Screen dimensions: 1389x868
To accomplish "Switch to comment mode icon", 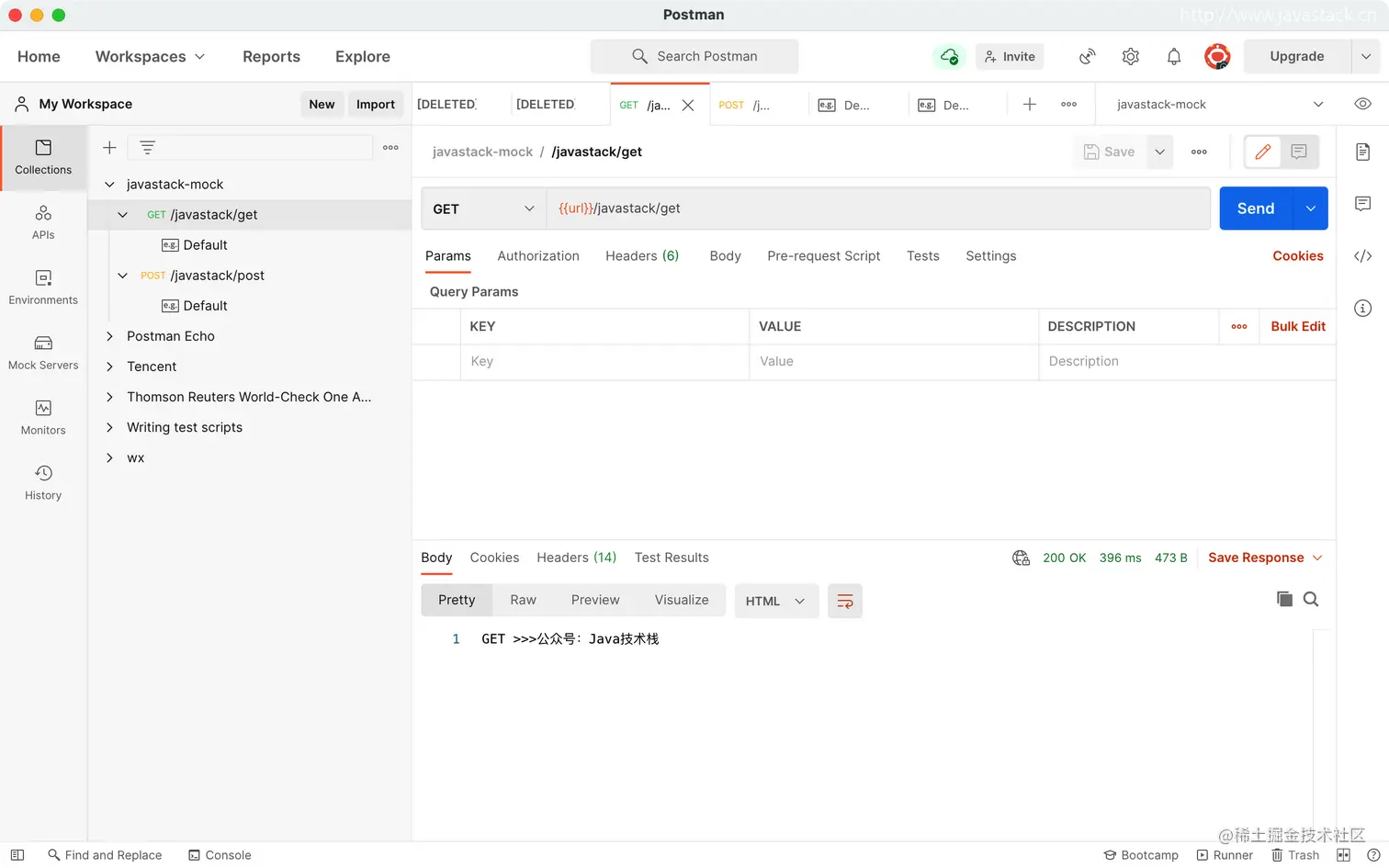I will (1299, 152).
